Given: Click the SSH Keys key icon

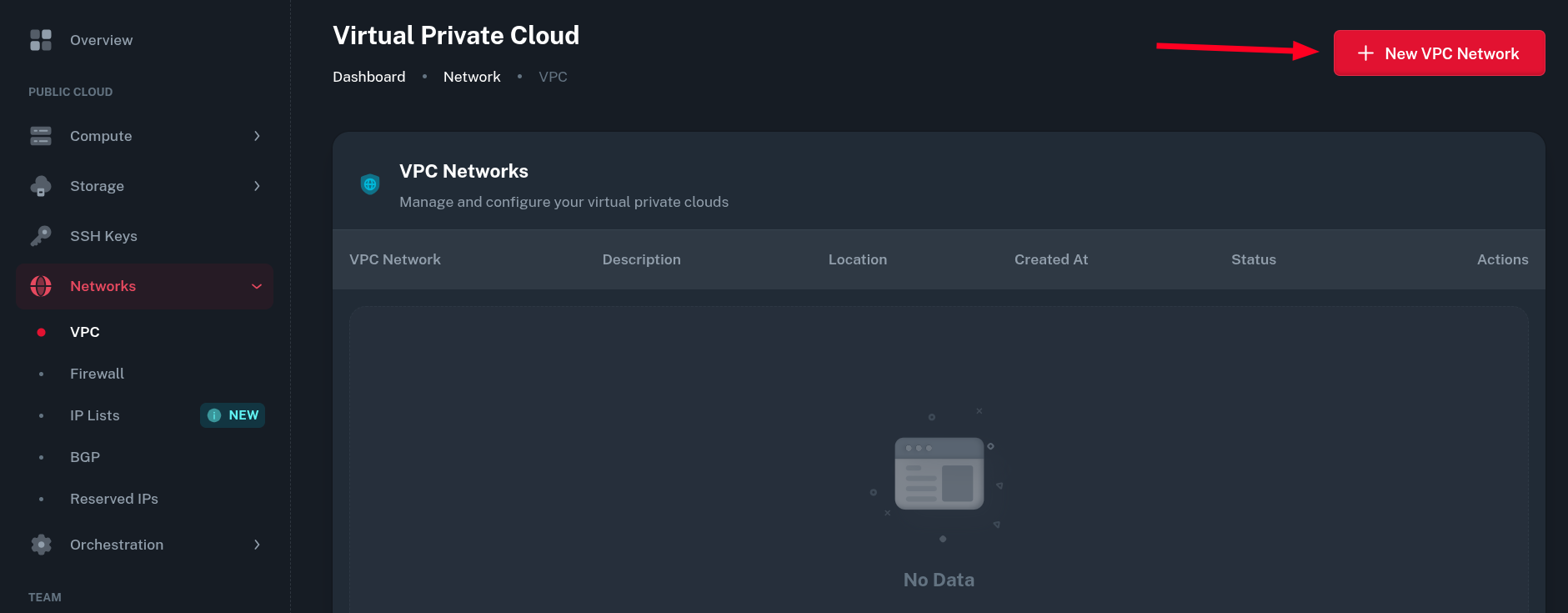Looking at the screenshot, I should tap(41, 236).
